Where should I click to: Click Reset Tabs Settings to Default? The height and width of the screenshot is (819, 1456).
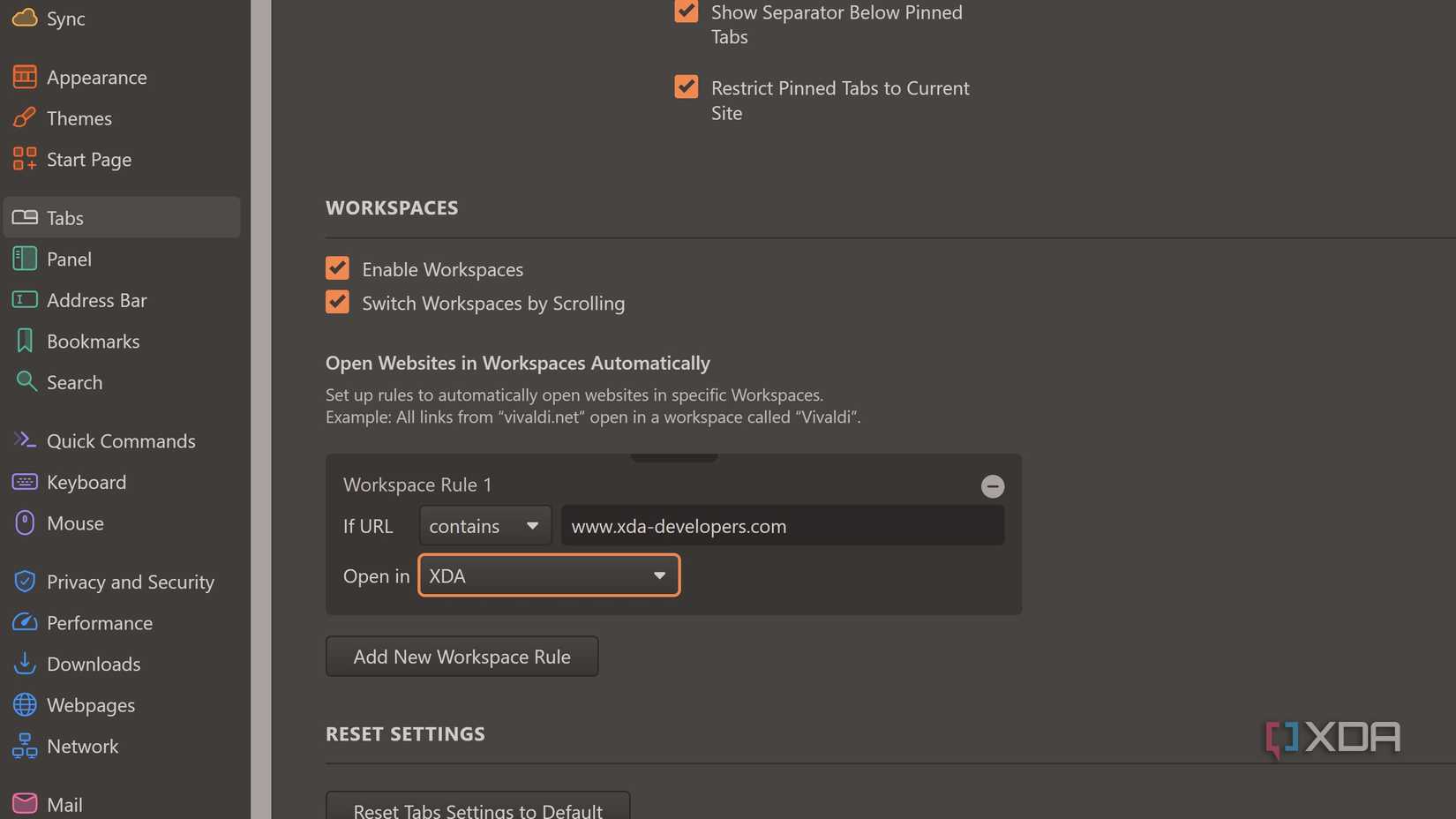tap(477, 807)
